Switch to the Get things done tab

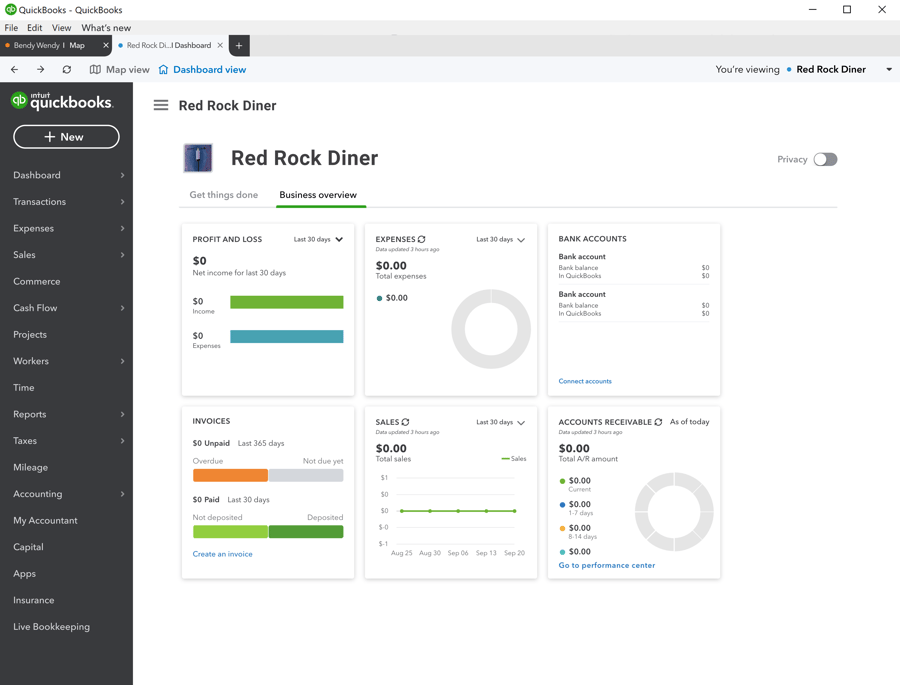[223, 194]
